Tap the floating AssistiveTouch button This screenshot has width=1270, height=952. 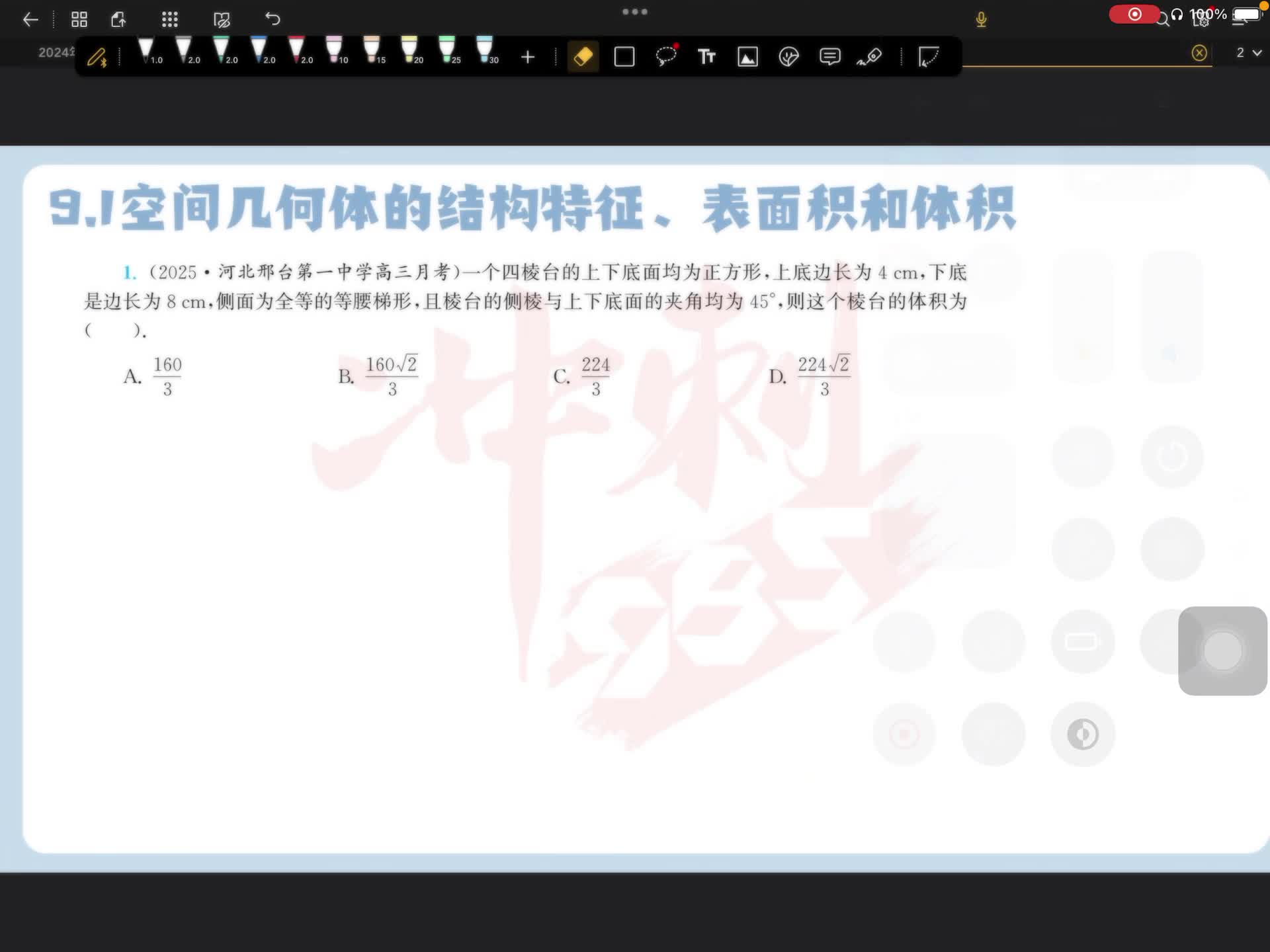point(1222,651)
